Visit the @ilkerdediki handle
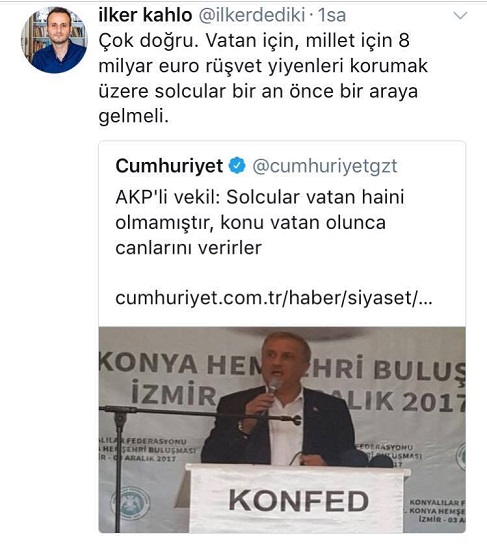The width and height of the screenshot is (487, 546). click(252, 15)
